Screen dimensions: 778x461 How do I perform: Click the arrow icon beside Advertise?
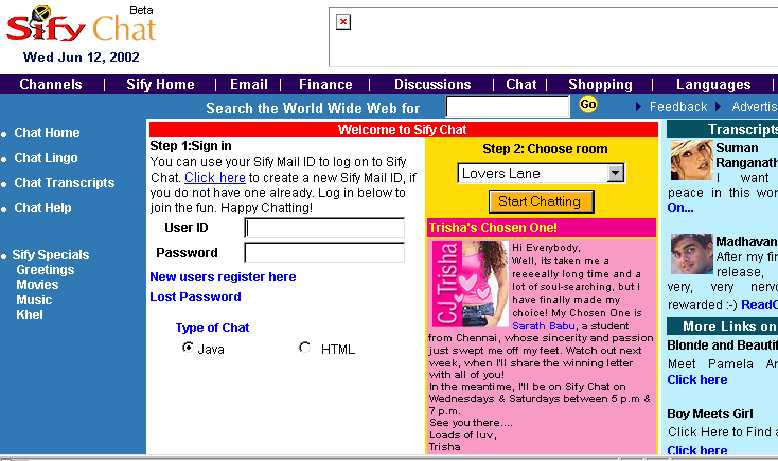coord(717,107)
